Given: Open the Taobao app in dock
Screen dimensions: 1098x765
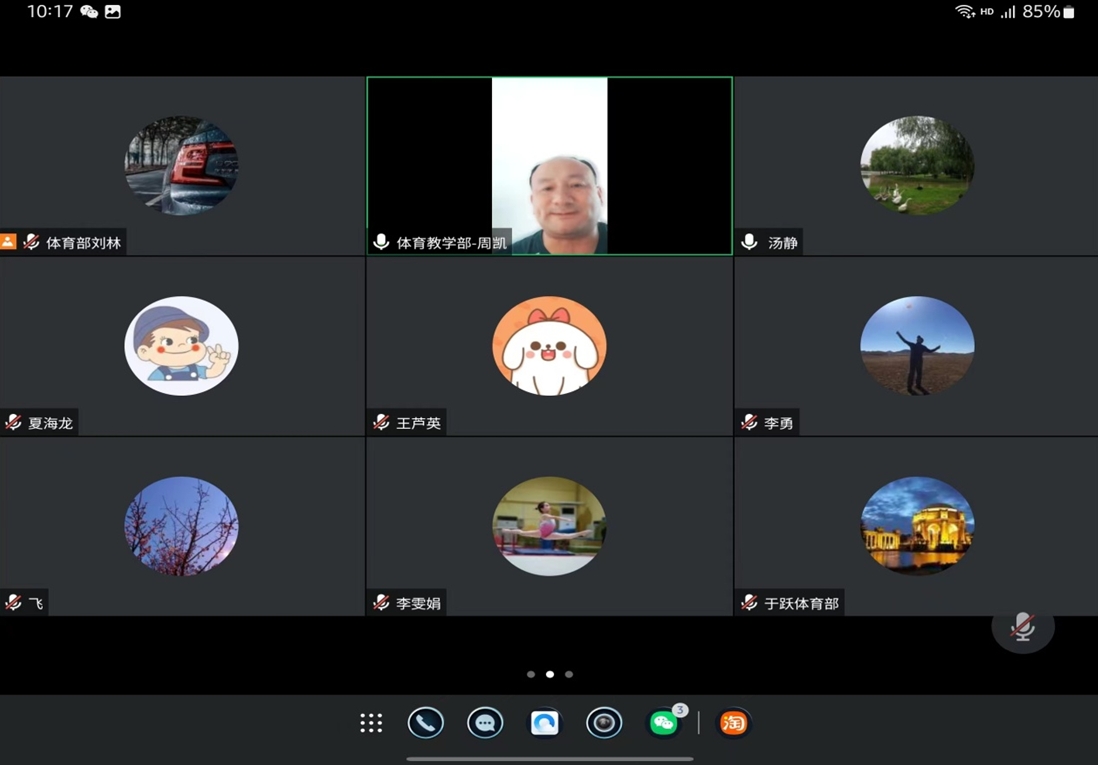Looking at the screenshot, I should coord(733,723).
